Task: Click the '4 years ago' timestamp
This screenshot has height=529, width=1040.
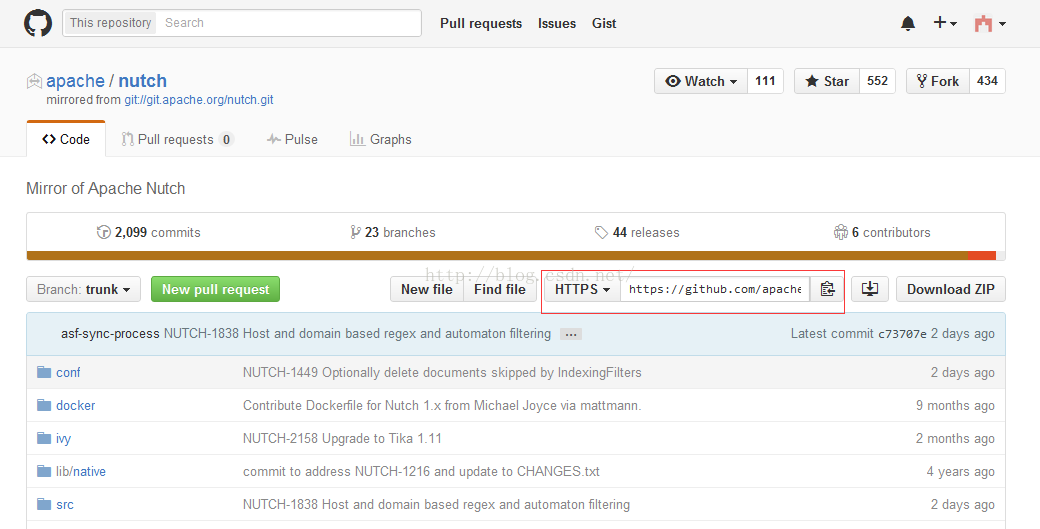Action: [x=960, y=472]
